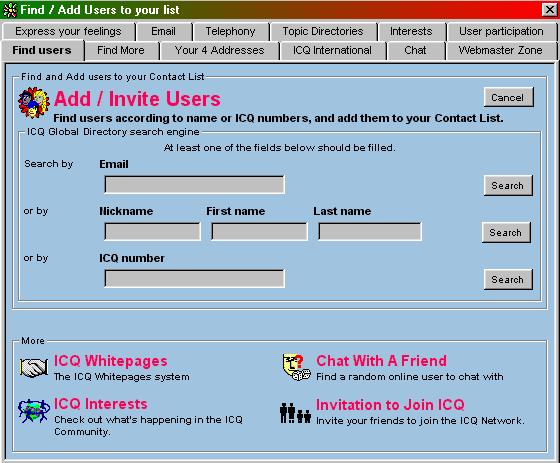
Task: Click the Chat With A Friend dice icon
Action: pyautogui.click(x=296, y=367)
